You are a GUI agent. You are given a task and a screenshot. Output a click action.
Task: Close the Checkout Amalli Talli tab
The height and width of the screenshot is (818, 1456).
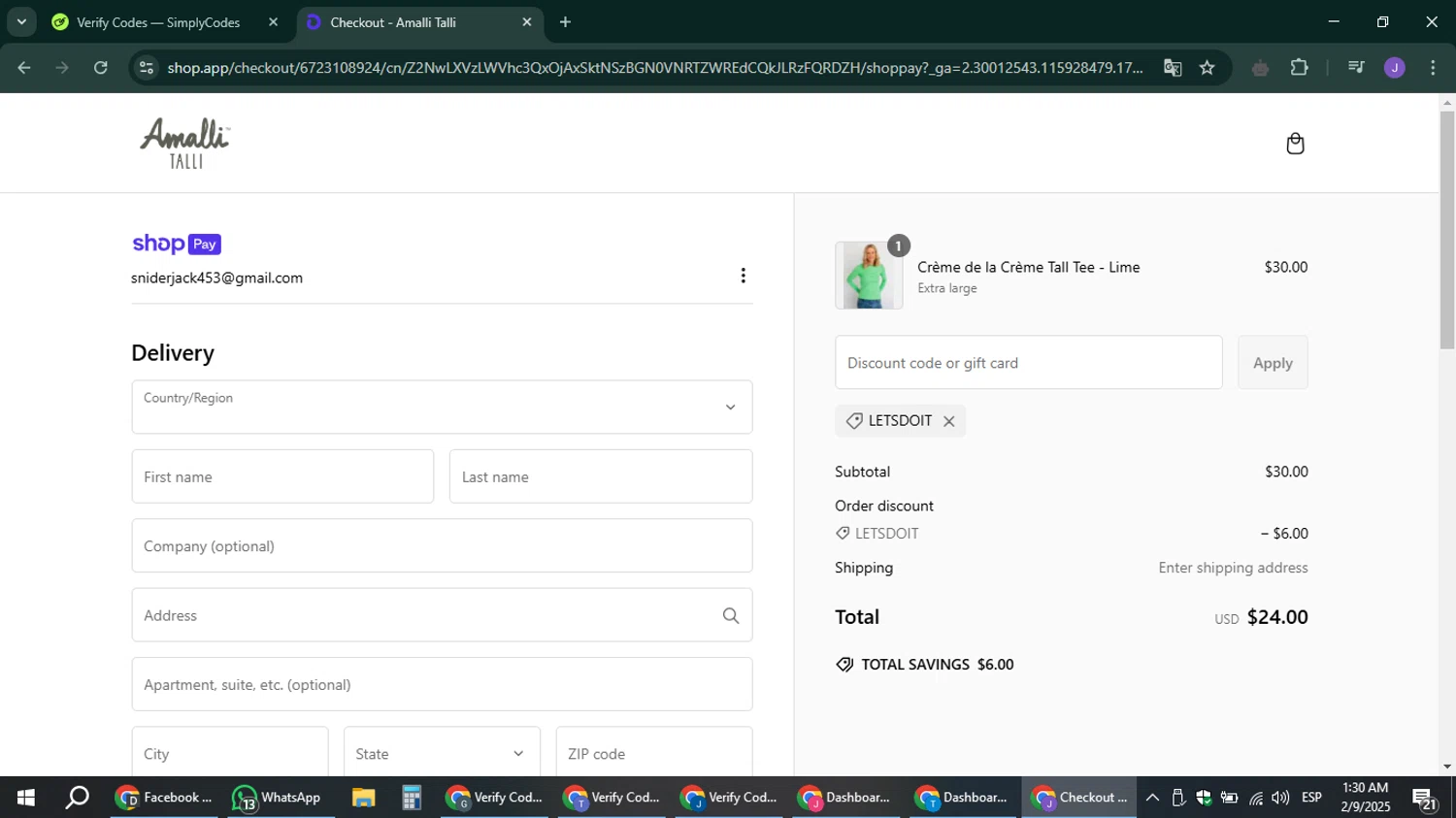(527, 22)
